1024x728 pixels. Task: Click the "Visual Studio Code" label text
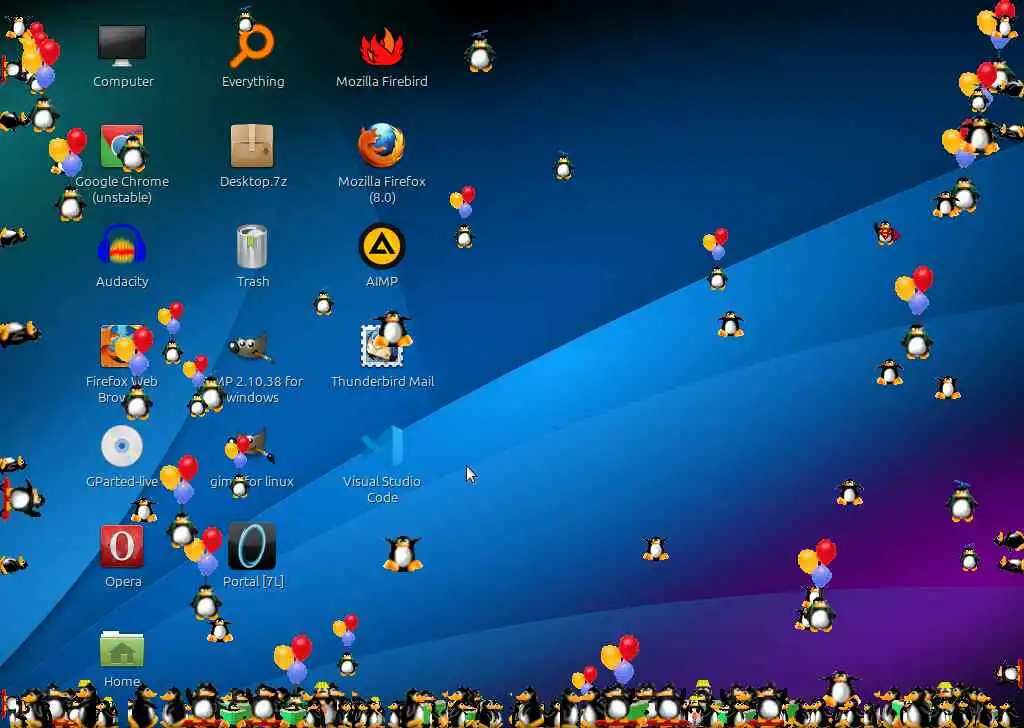point(382,489)
